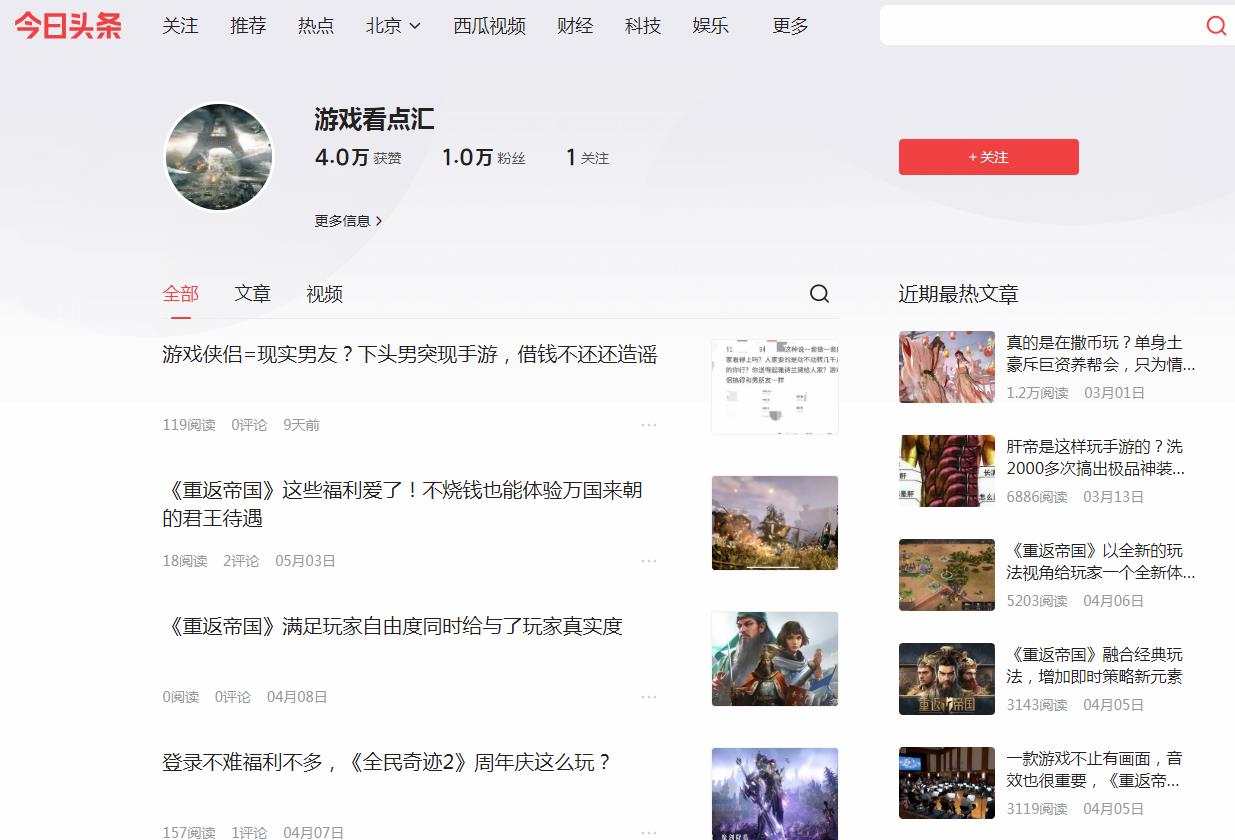Expand the 北京 city dropdown
Viewport: 1235px width, 840px height.
[393, 26]
